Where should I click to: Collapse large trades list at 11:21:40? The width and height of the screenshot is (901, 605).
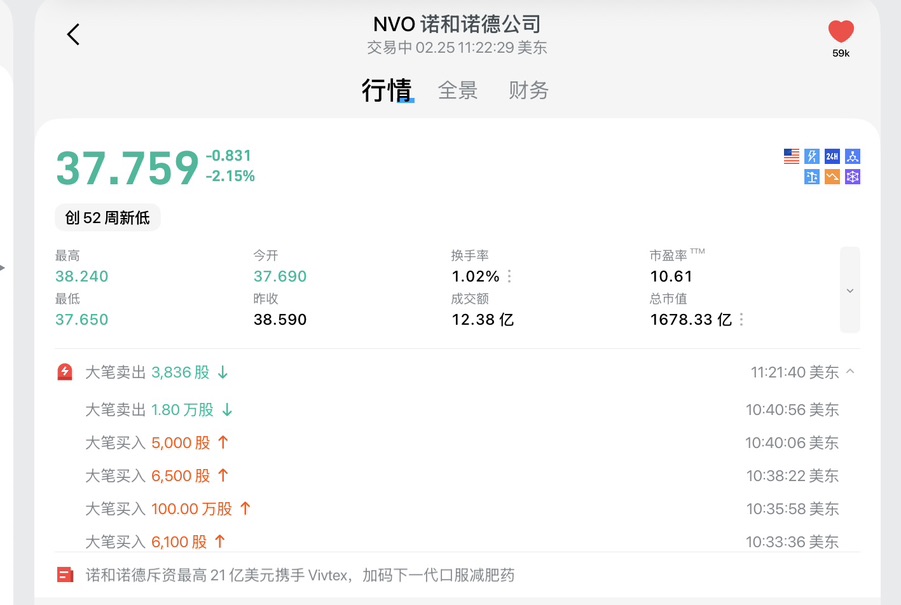(851, 372)
